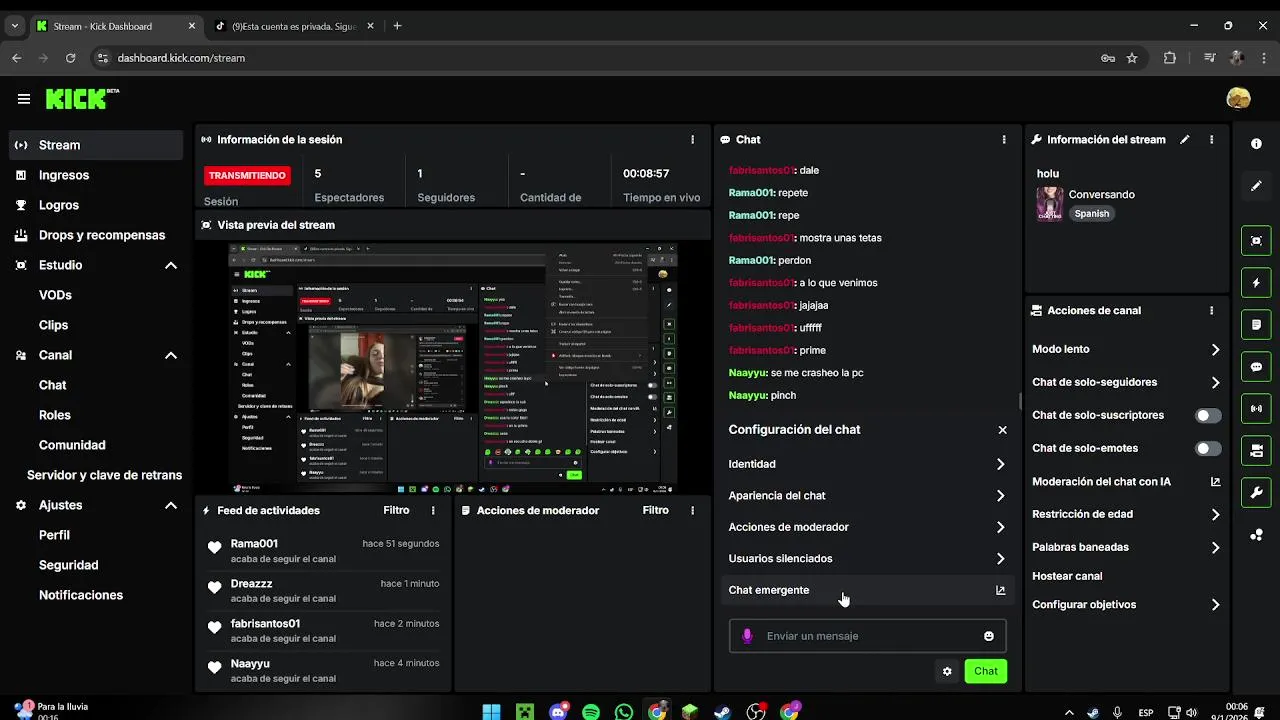
Task: Switch to the TikTok browser tab
Action: coord(292,26)
